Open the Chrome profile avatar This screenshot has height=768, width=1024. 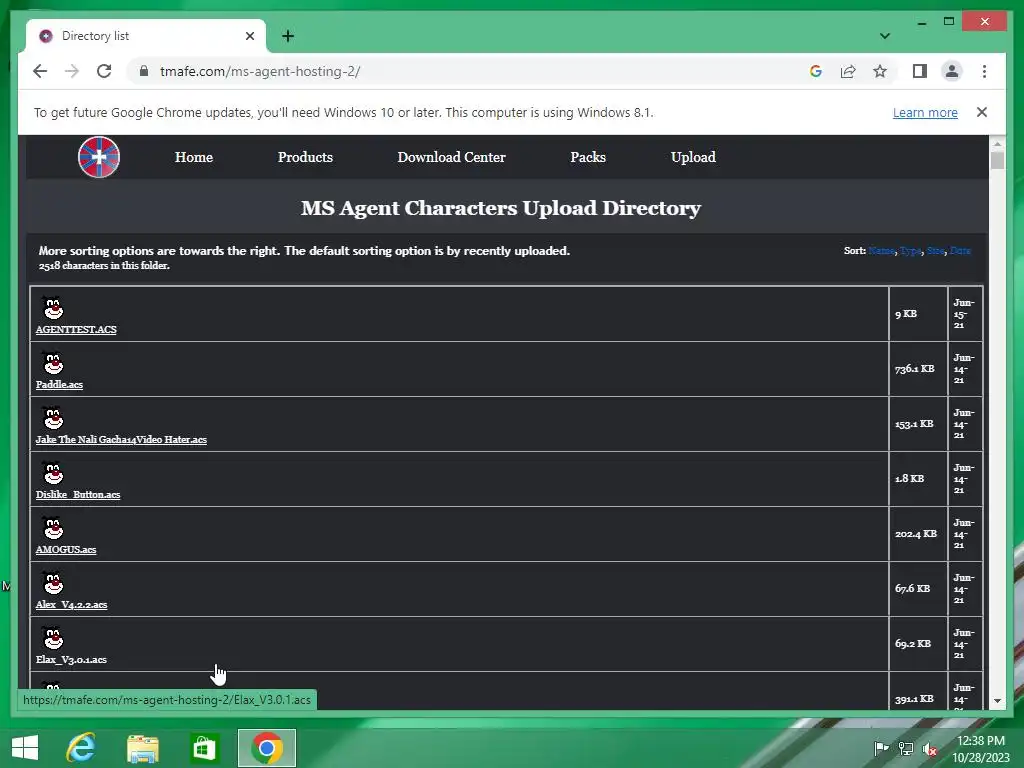952,71
